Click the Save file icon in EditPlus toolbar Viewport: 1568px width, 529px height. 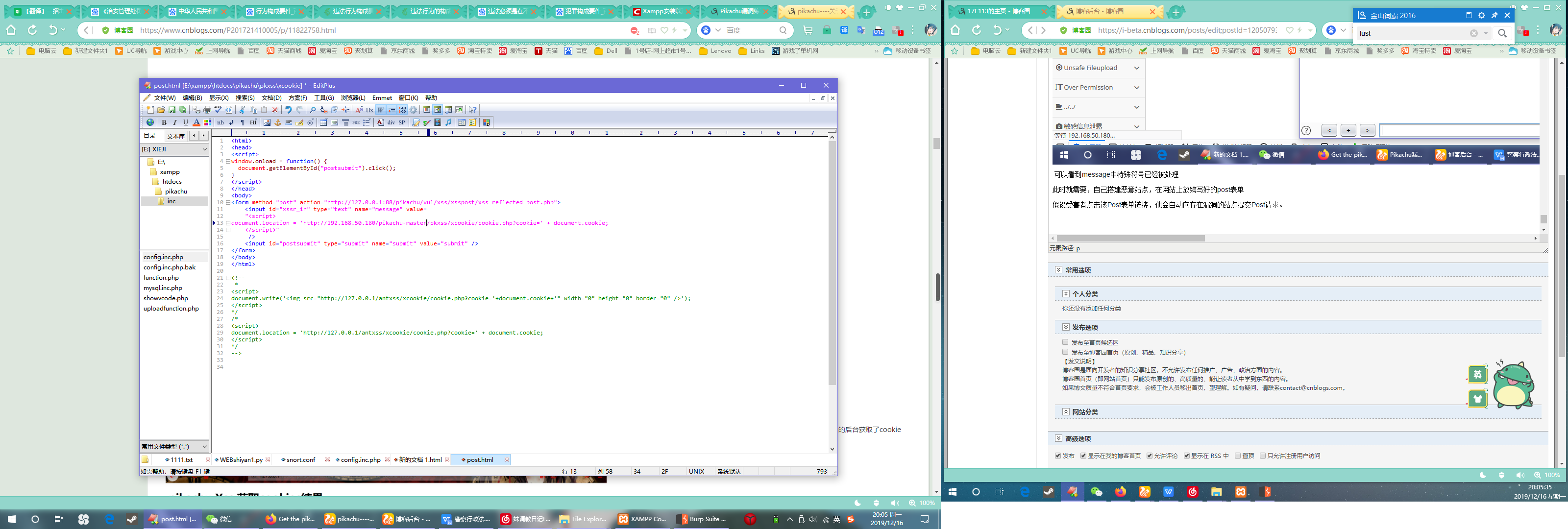172,110
